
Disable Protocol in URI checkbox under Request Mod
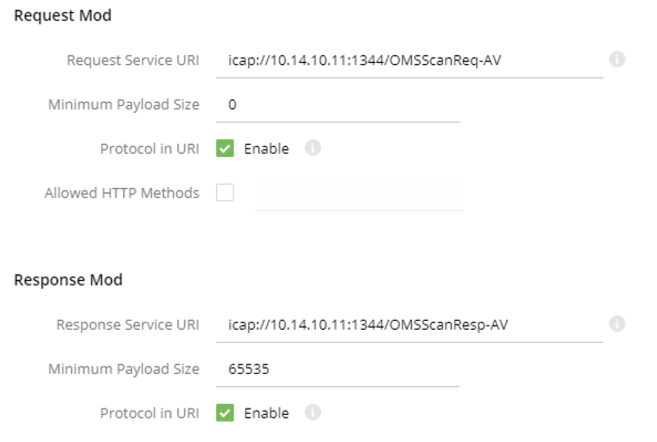[225, 148]
